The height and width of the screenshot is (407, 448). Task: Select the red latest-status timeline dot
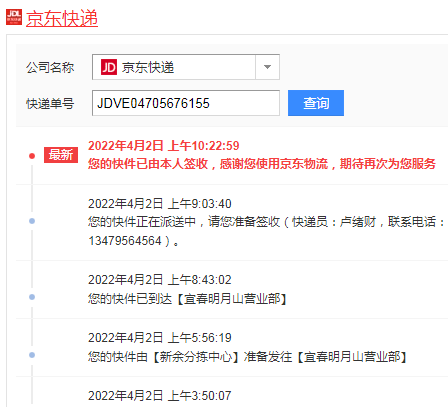(x=32, y=156)
